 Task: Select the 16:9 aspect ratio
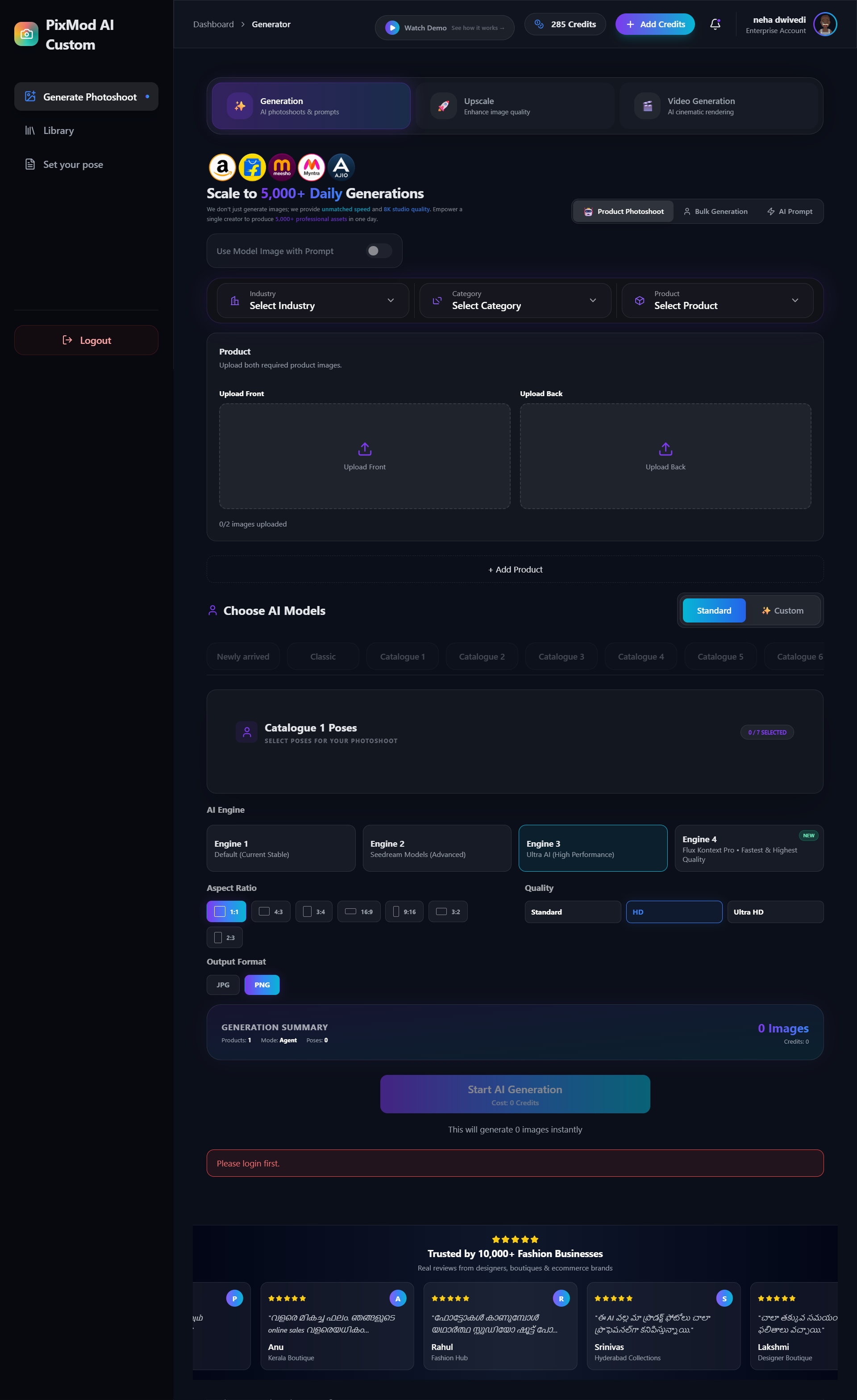pos(359,911)
